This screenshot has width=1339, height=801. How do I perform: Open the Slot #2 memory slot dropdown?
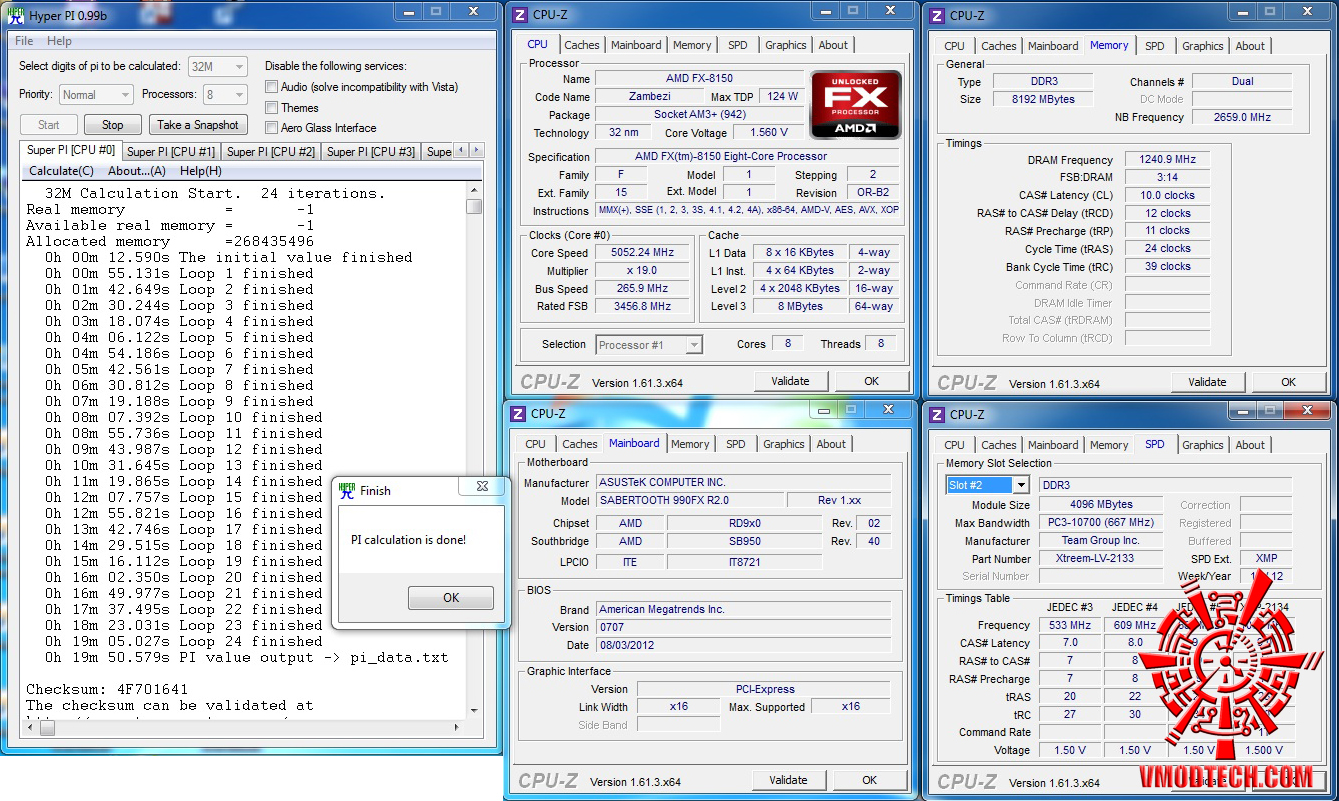coord(988,485)
